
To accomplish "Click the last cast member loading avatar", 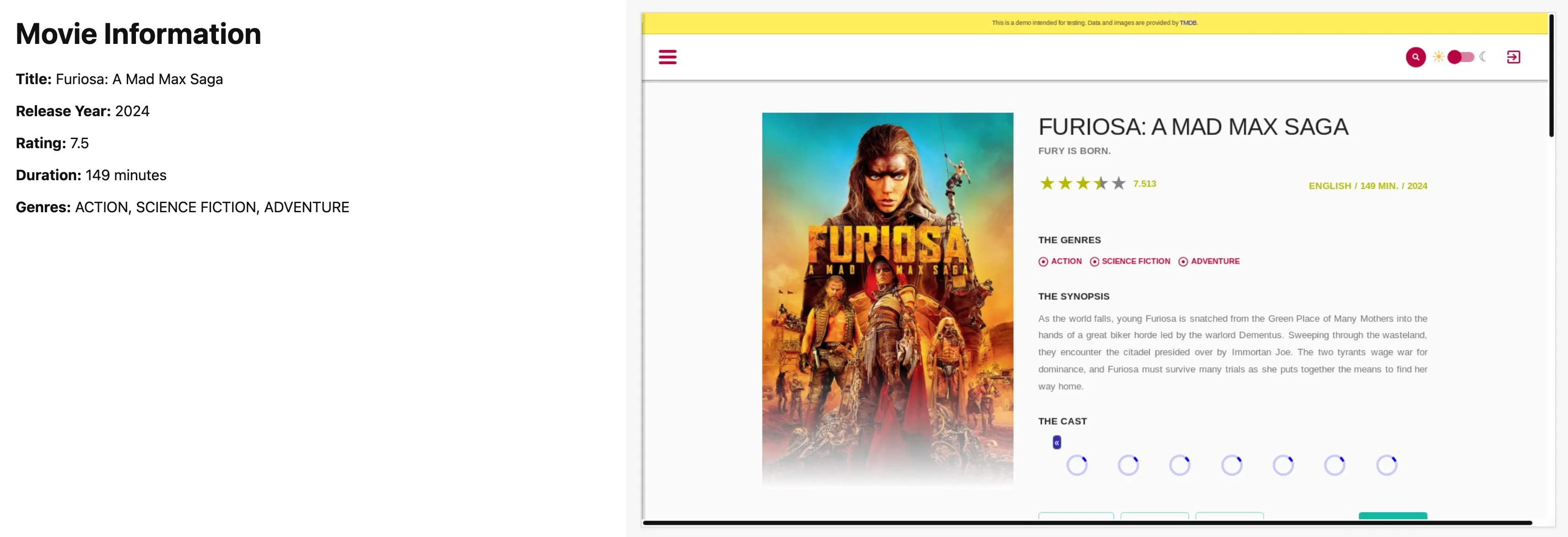I will (x=1387, y=465).
